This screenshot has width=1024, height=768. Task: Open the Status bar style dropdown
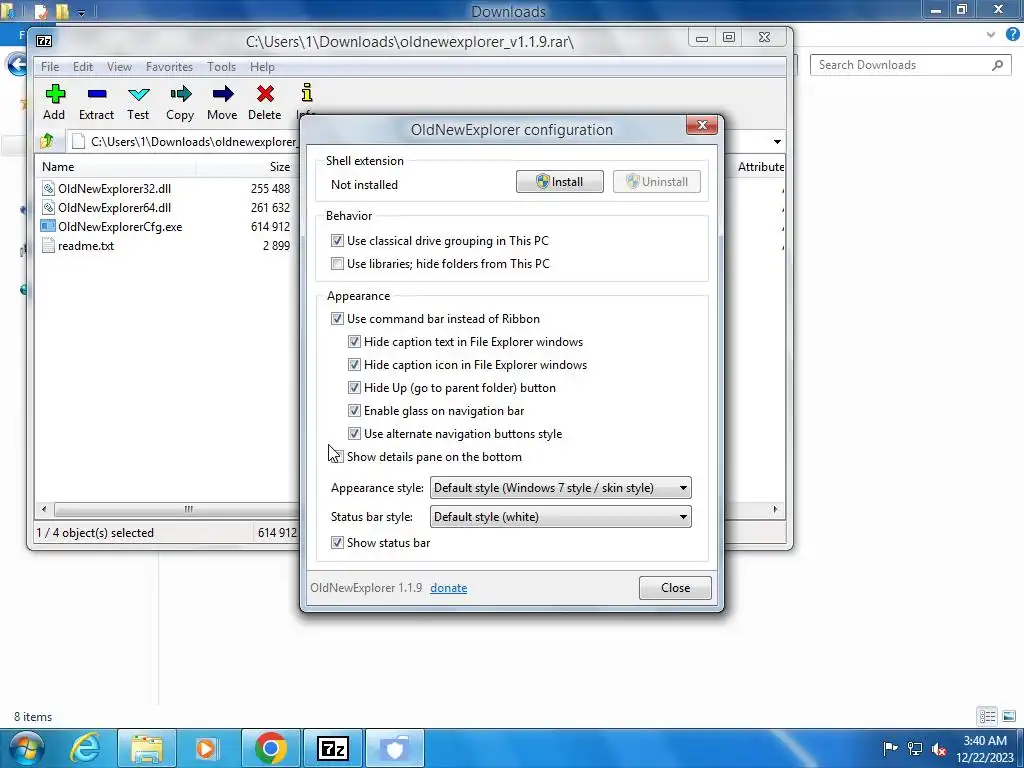click(x=560, y=517)
